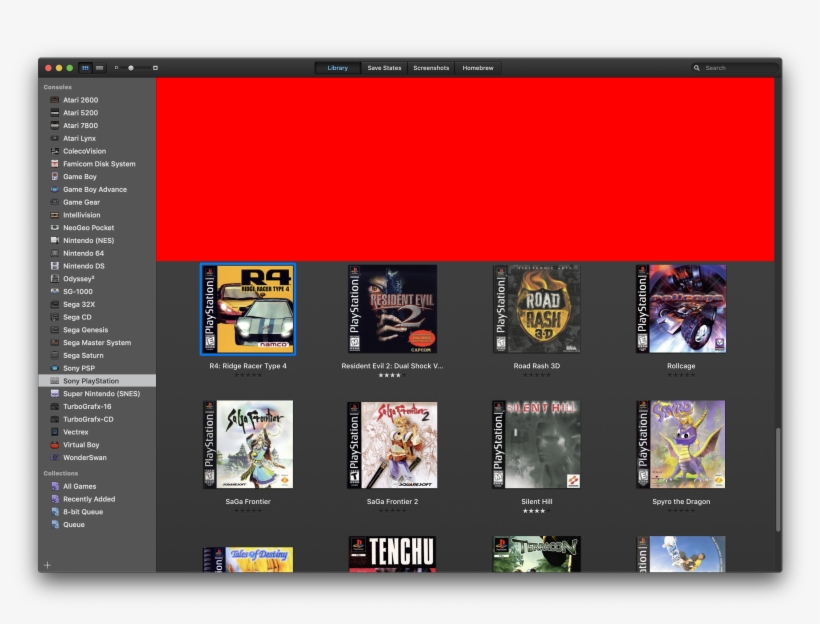Select the Tales of Destiny cover
Viewport: 820px width, 624px height.
pyautogui.click(x=248, y=560)
